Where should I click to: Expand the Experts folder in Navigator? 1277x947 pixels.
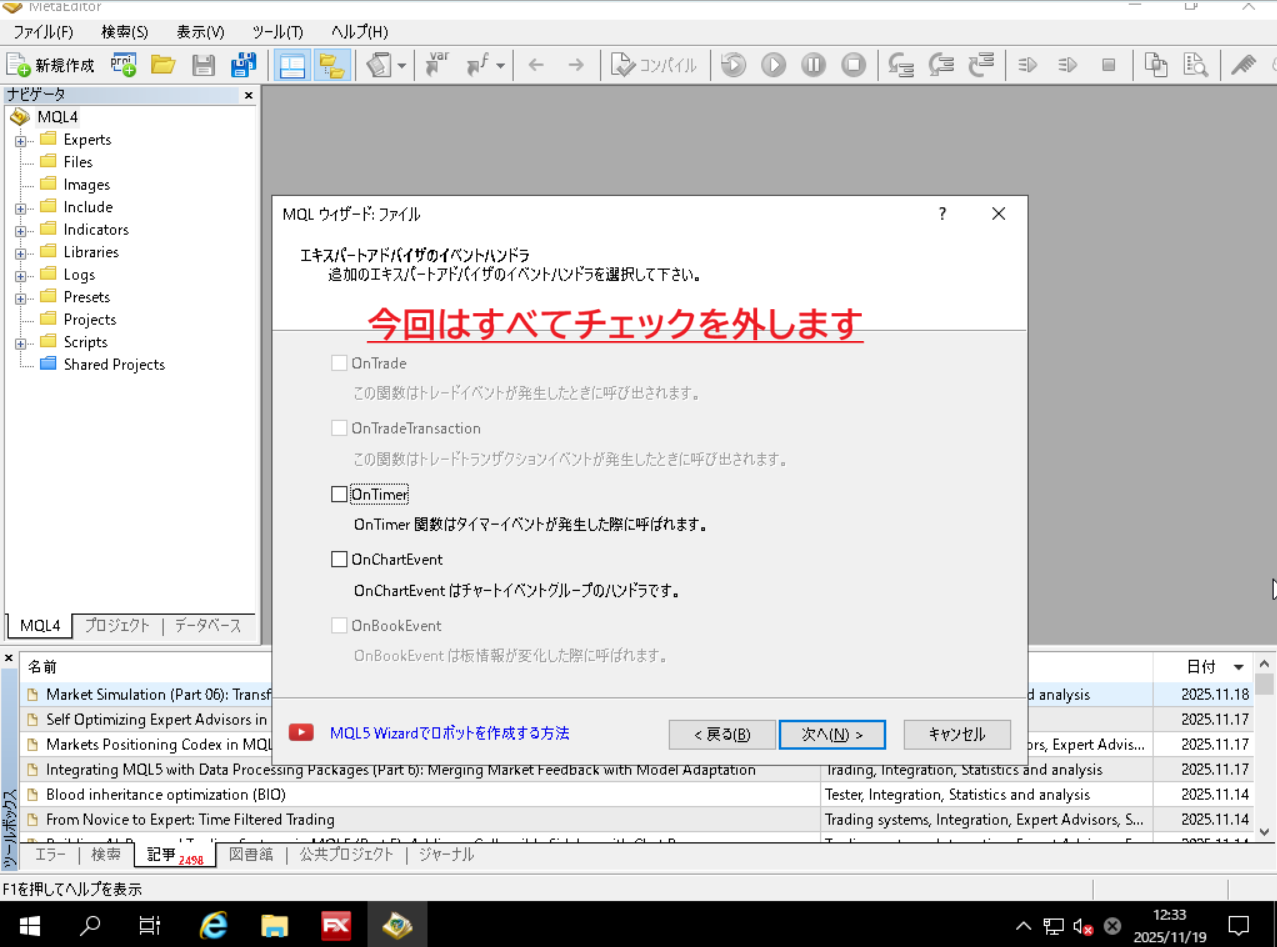21,139
